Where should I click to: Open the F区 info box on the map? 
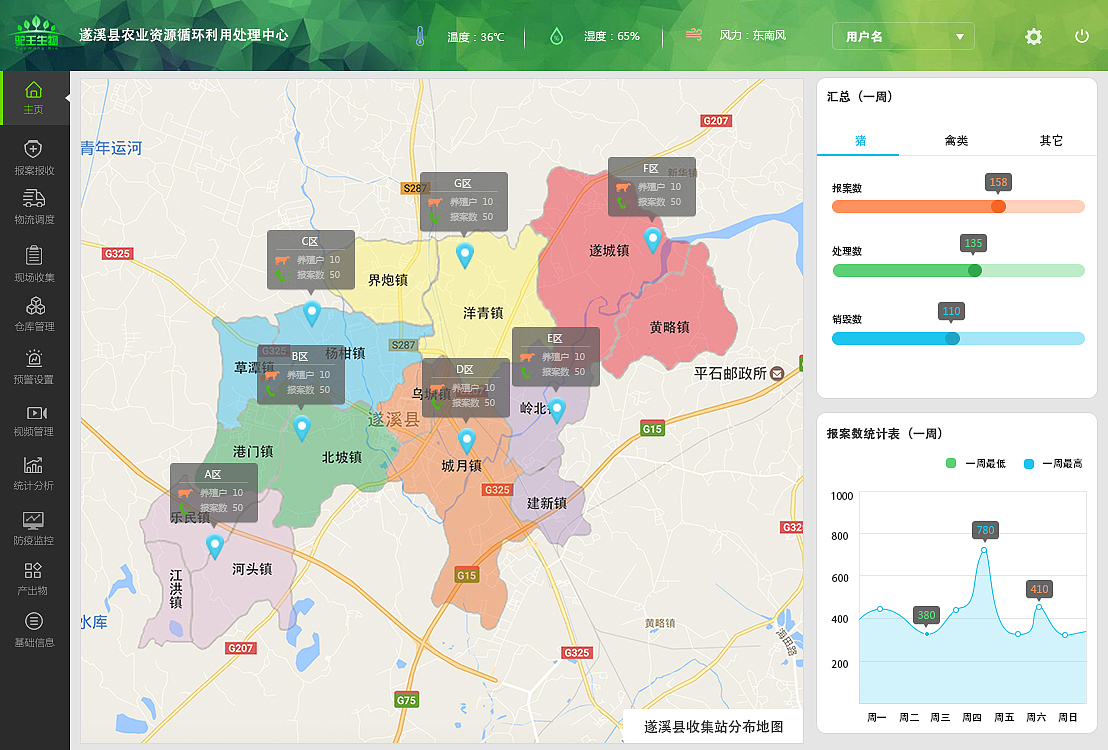coord(651,186)
